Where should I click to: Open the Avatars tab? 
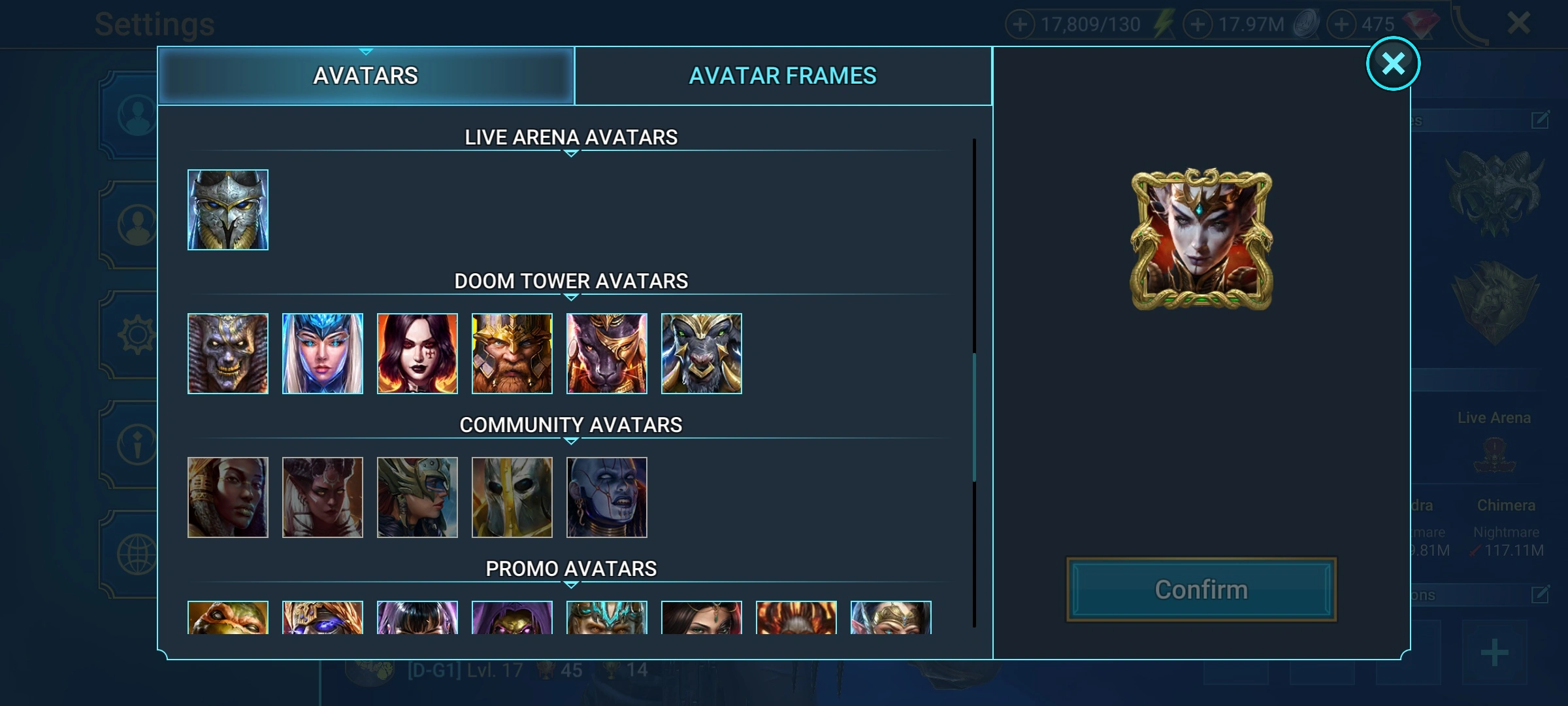(366, 76)
